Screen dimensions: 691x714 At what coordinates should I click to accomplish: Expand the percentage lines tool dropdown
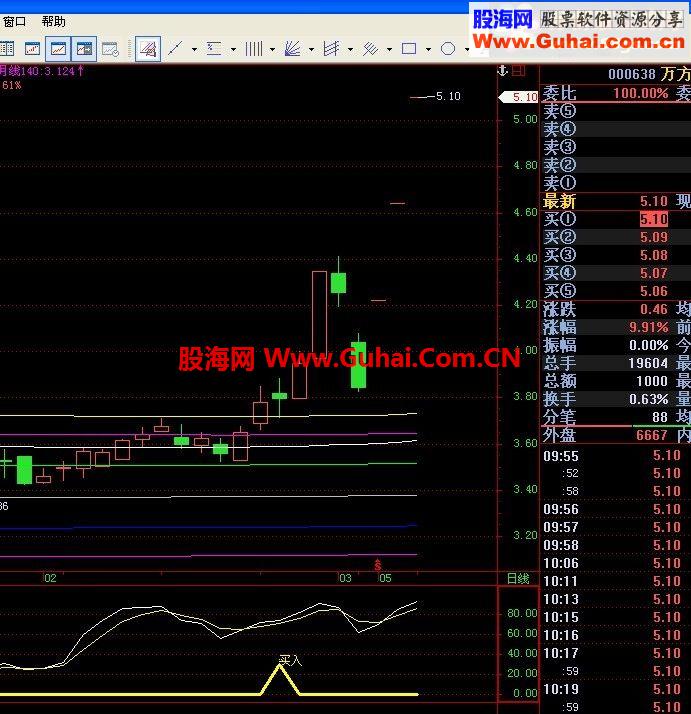(234, 49)
